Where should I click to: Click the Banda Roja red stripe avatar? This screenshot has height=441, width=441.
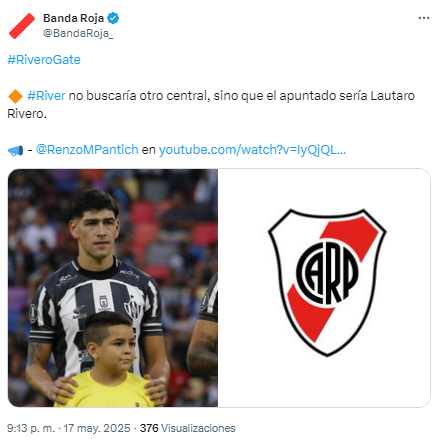coord(22,26)
